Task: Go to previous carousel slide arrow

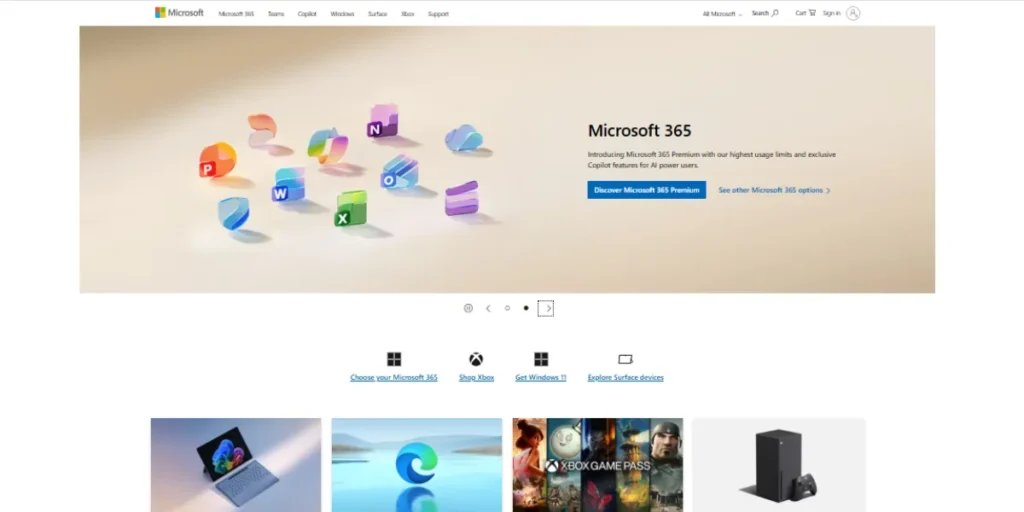Action: click(488, 308)
